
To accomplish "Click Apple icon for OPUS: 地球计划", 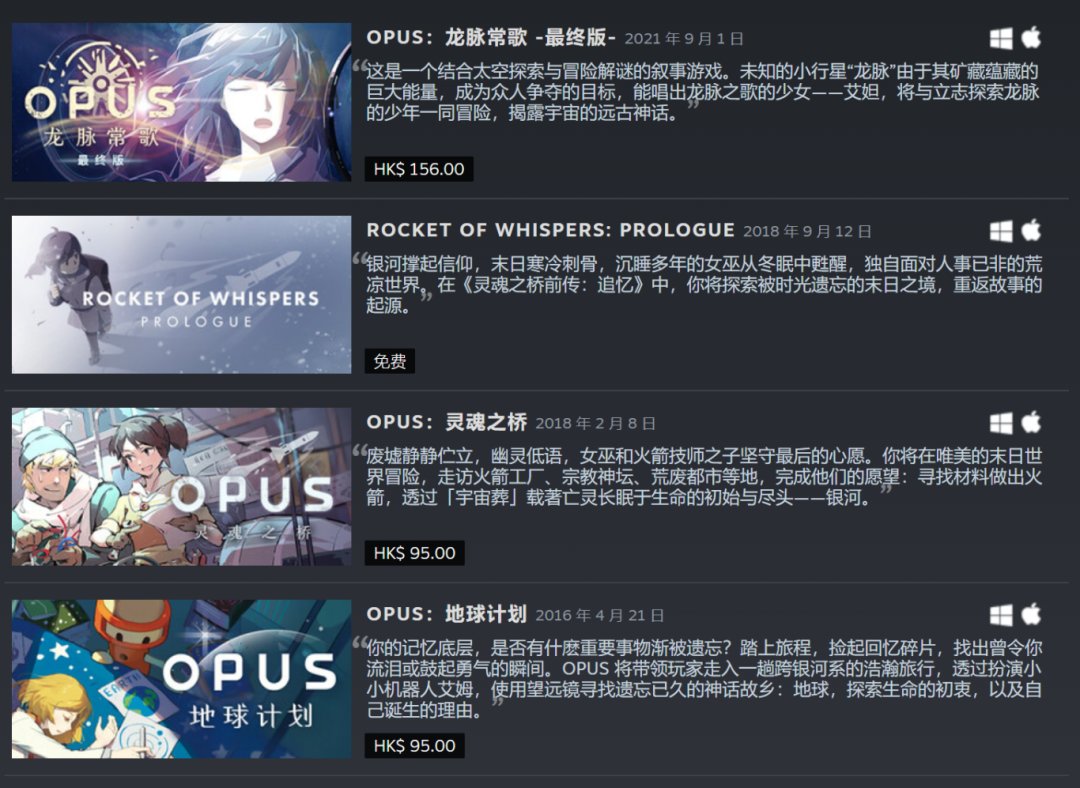I will point(1031,614).
